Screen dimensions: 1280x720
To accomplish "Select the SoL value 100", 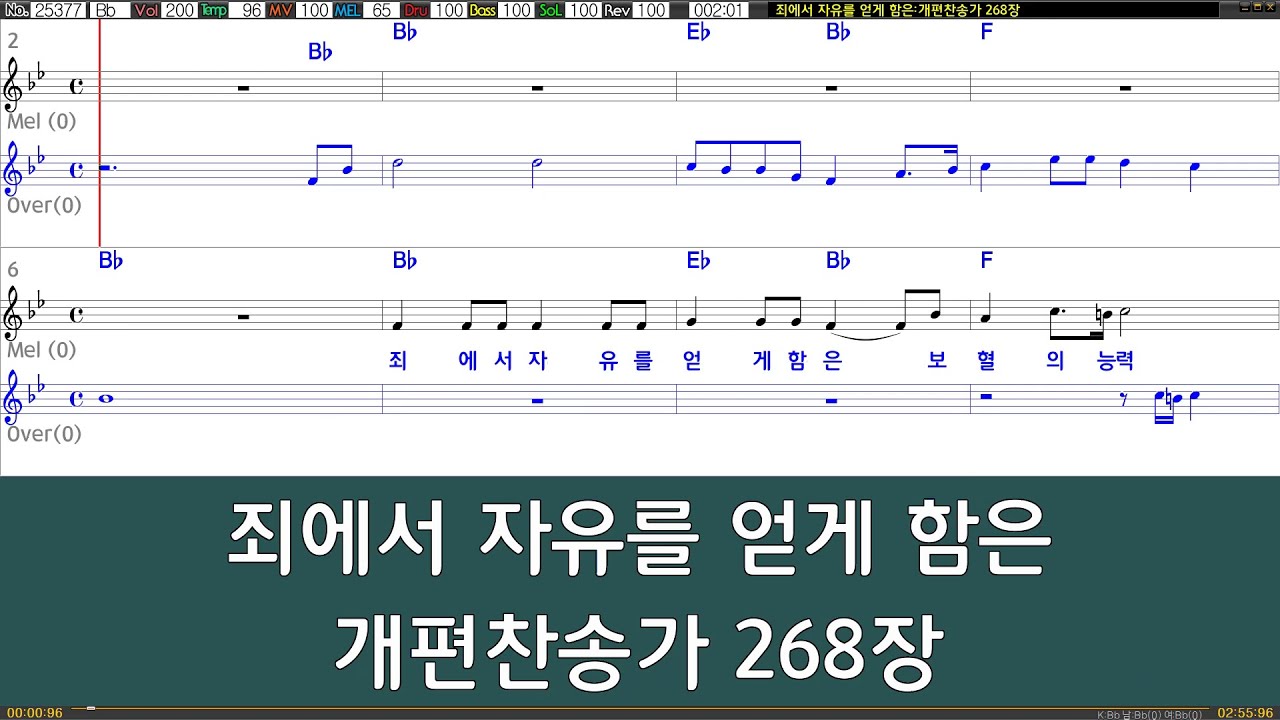I will [x=583, y=10].
